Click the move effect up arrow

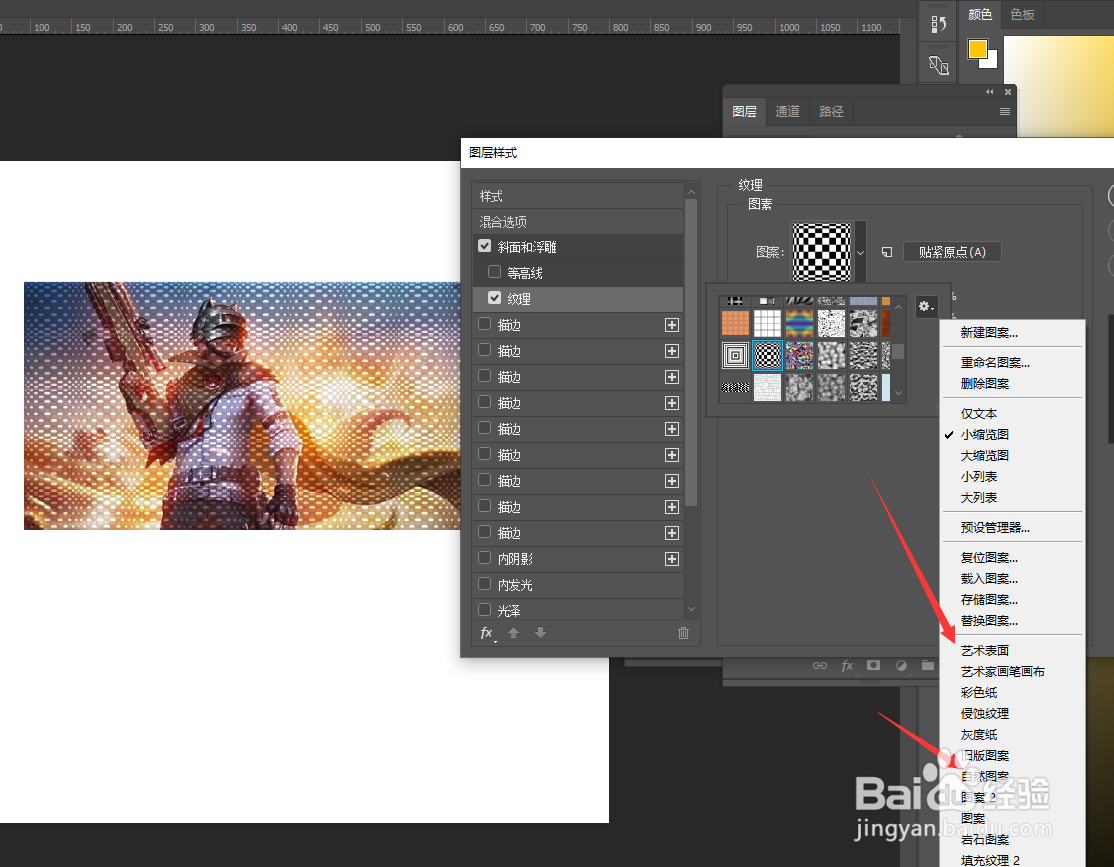(x=514, y=632)
